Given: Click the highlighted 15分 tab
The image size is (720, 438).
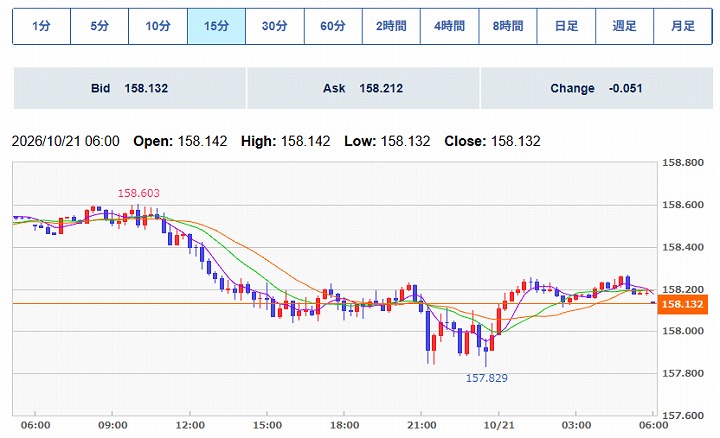Looking at the screenshot, I should tap(216, 26).
